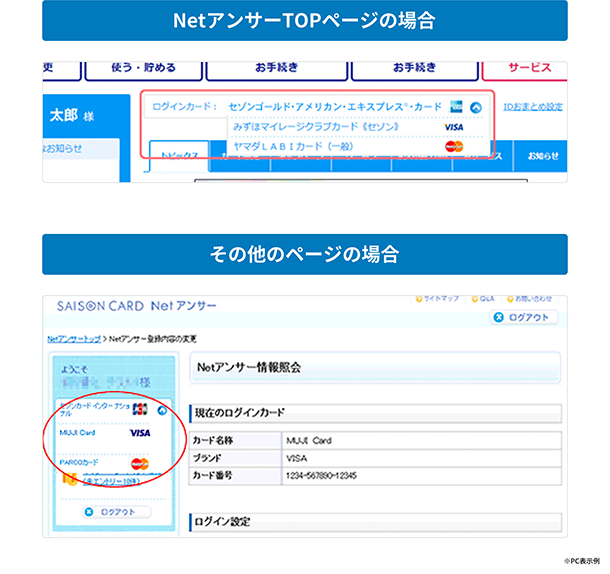The height and width of the screenshot is (574, 610).
Task: Click the VISA logo beside みずほマイレージクラブカード
Action: pos(454,127)
